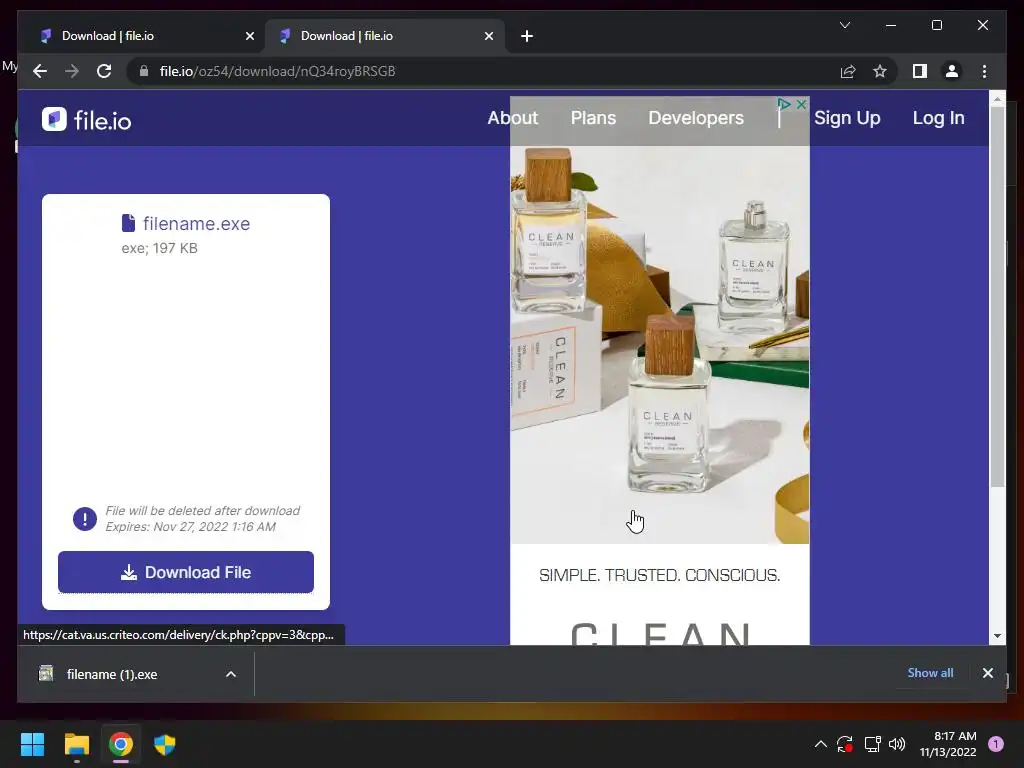Close the perfume ad with X

[801, 104]
